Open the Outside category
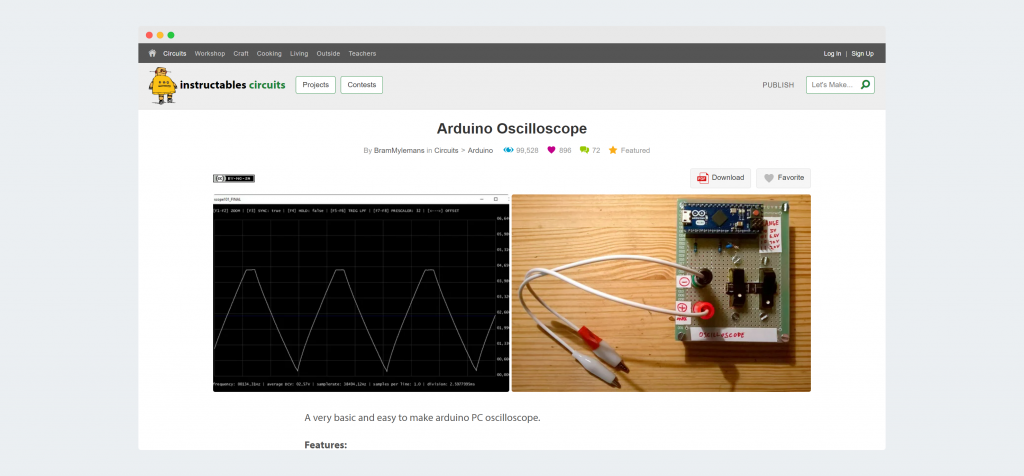Image resolution: width=1024 pixels, height=476 pixels. (328, 54)
